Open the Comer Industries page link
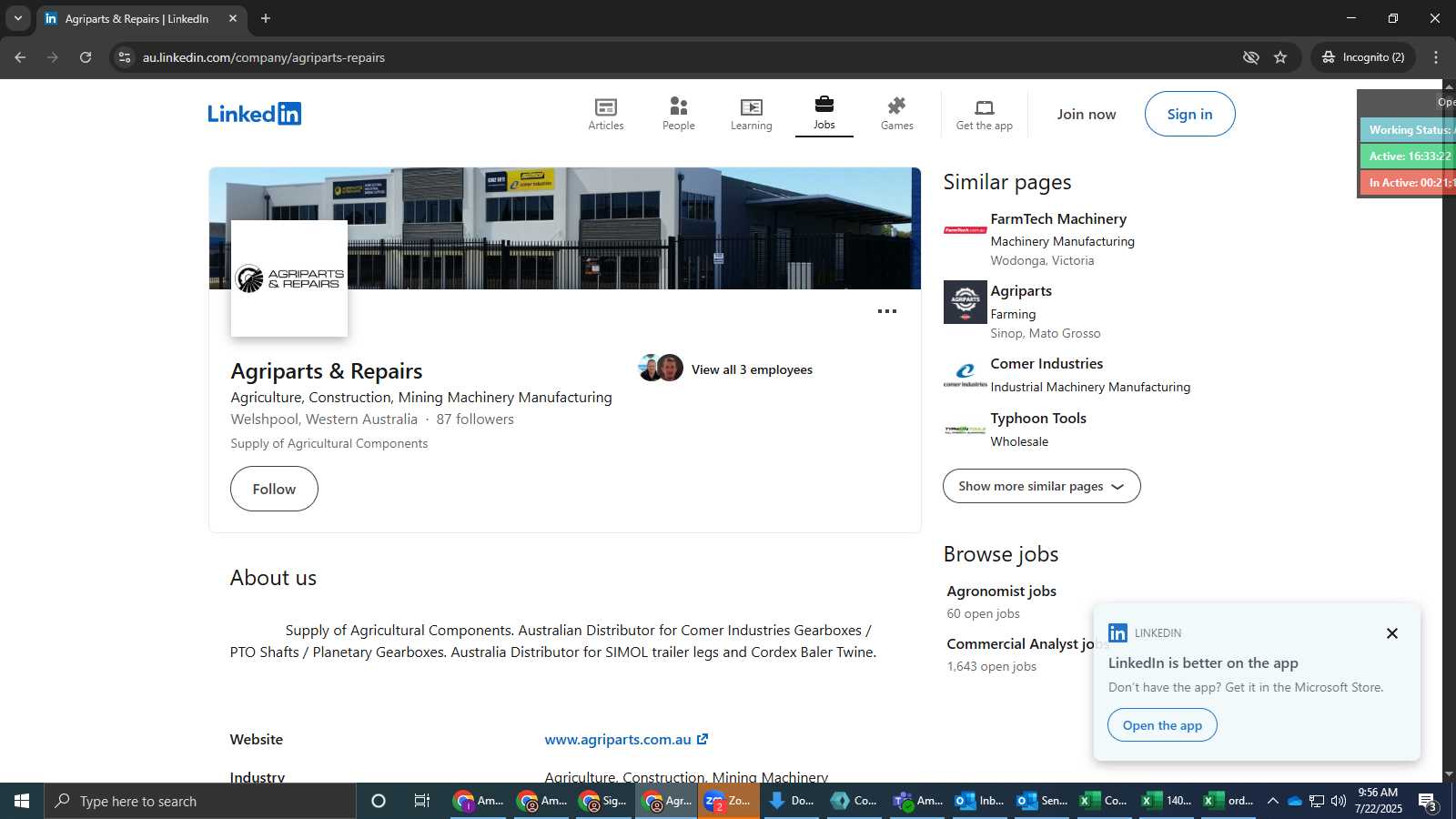 [x=1046, y=364]
